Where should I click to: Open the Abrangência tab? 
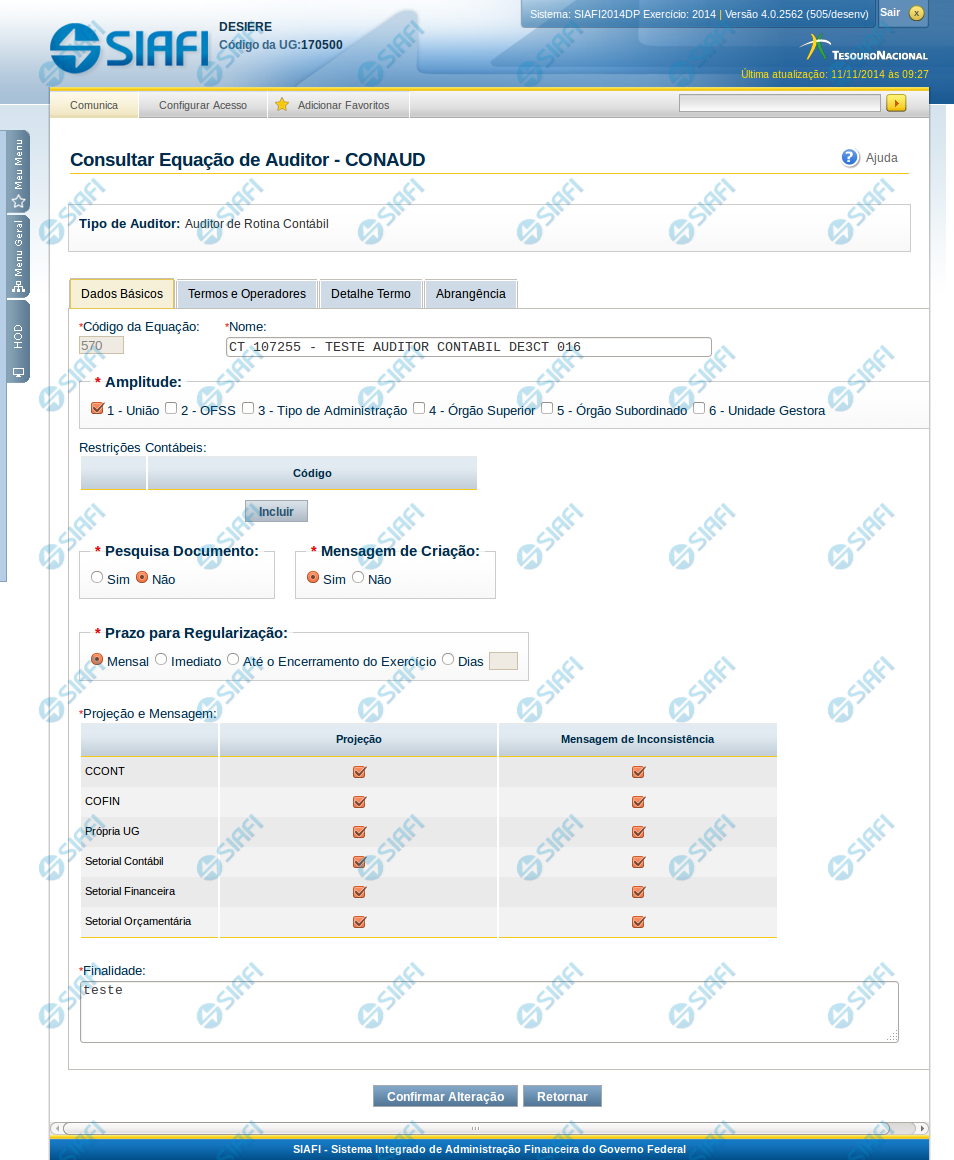(x=470, y=294)
